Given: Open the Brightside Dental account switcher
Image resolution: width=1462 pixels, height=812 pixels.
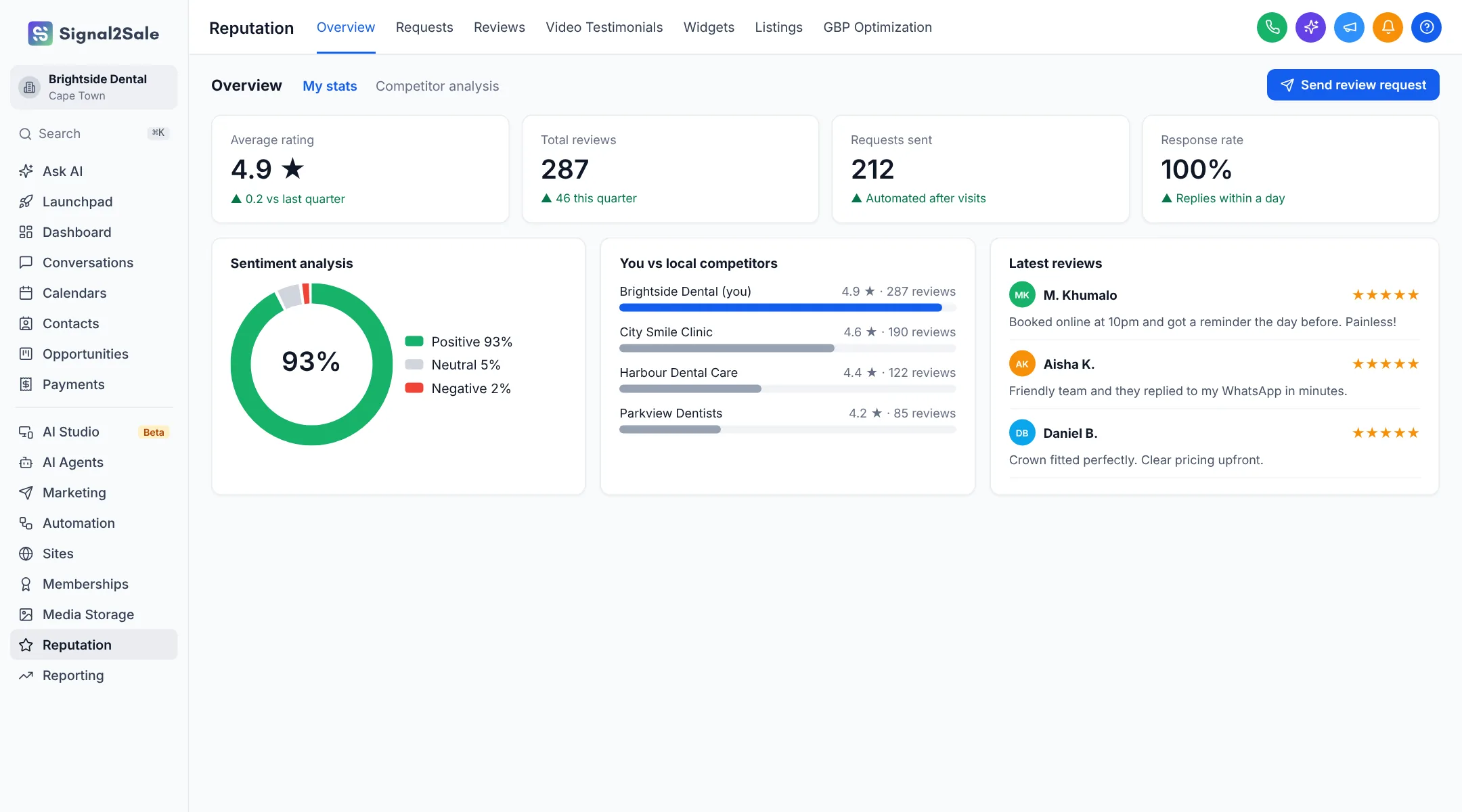Looking at the screenshot, I should (x=93, y=87).
